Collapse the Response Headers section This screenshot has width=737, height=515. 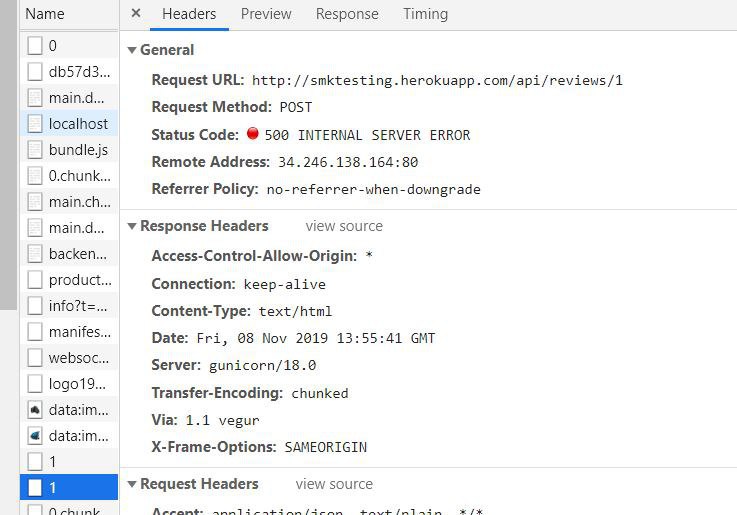(x=132, y=226)
